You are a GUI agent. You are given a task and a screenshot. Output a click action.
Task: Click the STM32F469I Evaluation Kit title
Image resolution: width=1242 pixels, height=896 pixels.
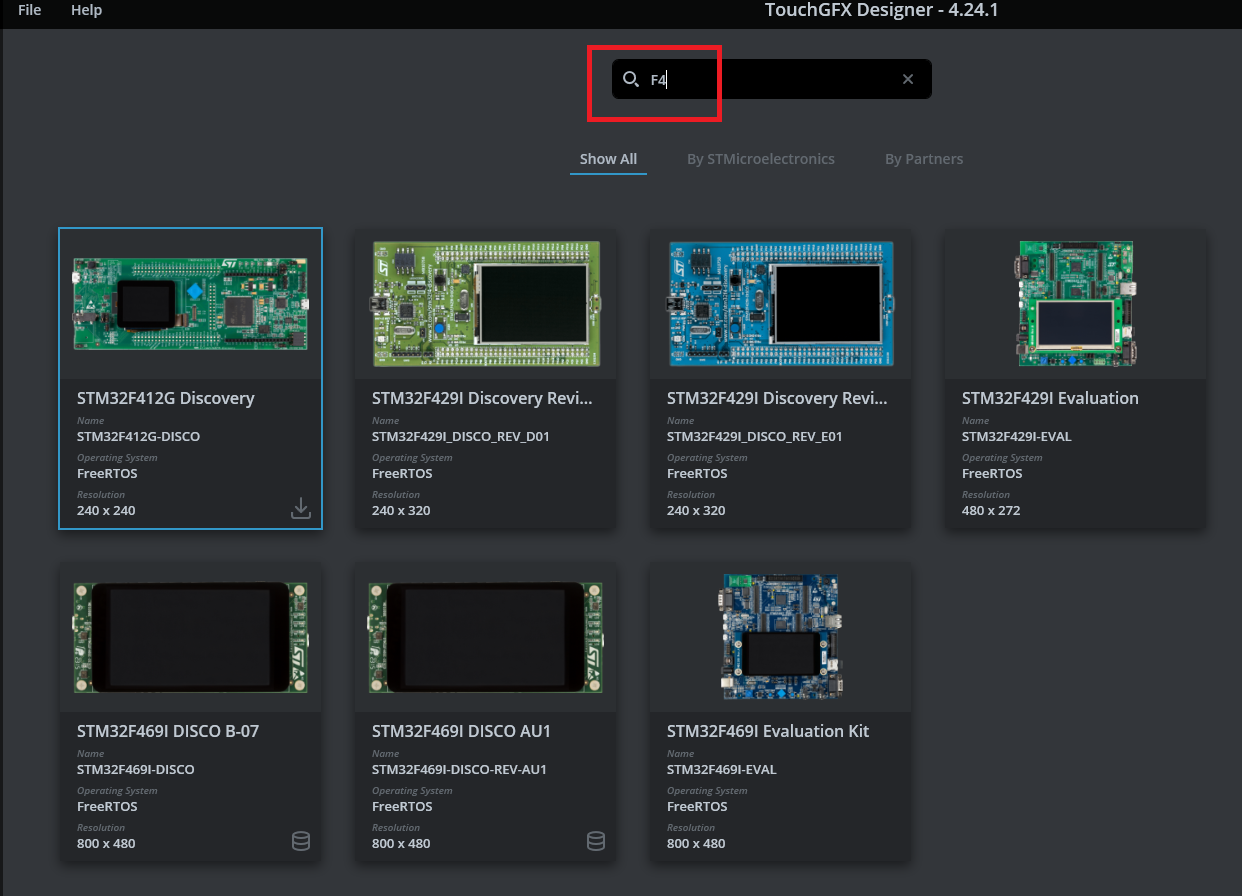click(x=768, y=731)
